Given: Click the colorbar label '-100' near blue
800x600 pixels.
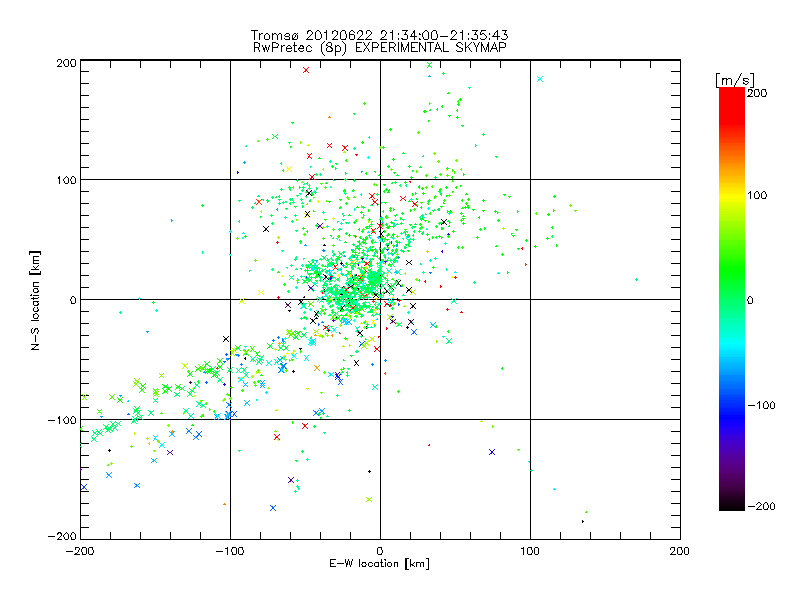Looking at the screenshot, I should point(761,406).
